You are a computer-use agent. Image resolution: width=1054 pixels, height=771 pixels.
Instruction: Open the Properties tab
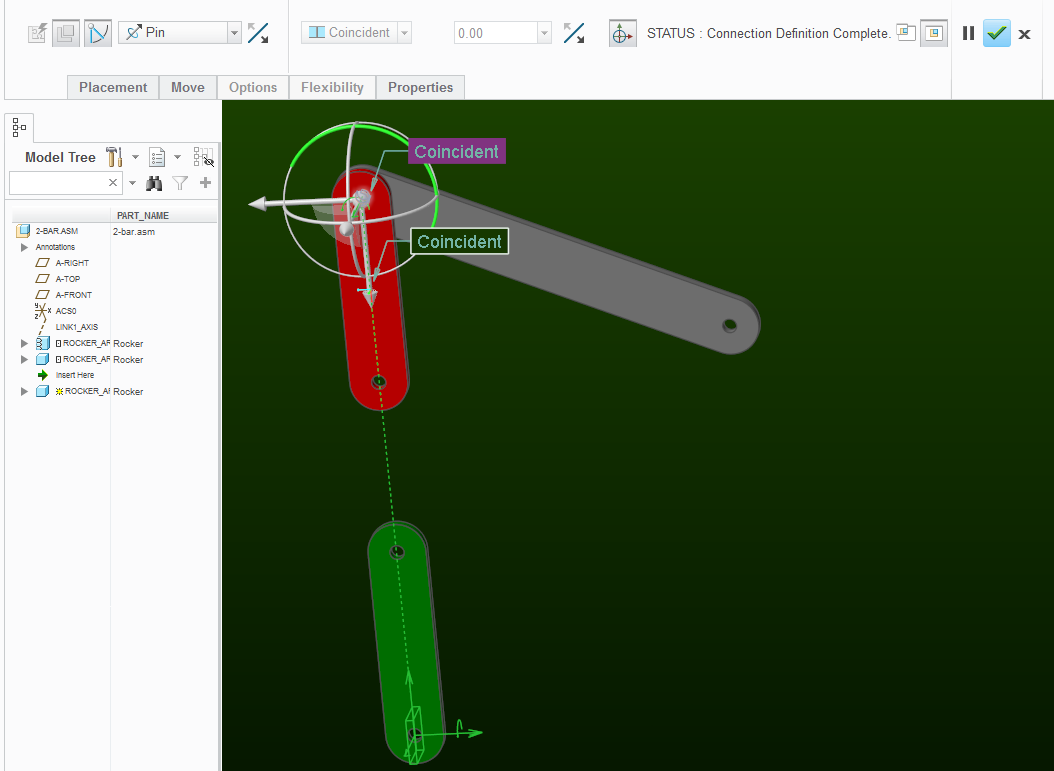click(420, 87)
